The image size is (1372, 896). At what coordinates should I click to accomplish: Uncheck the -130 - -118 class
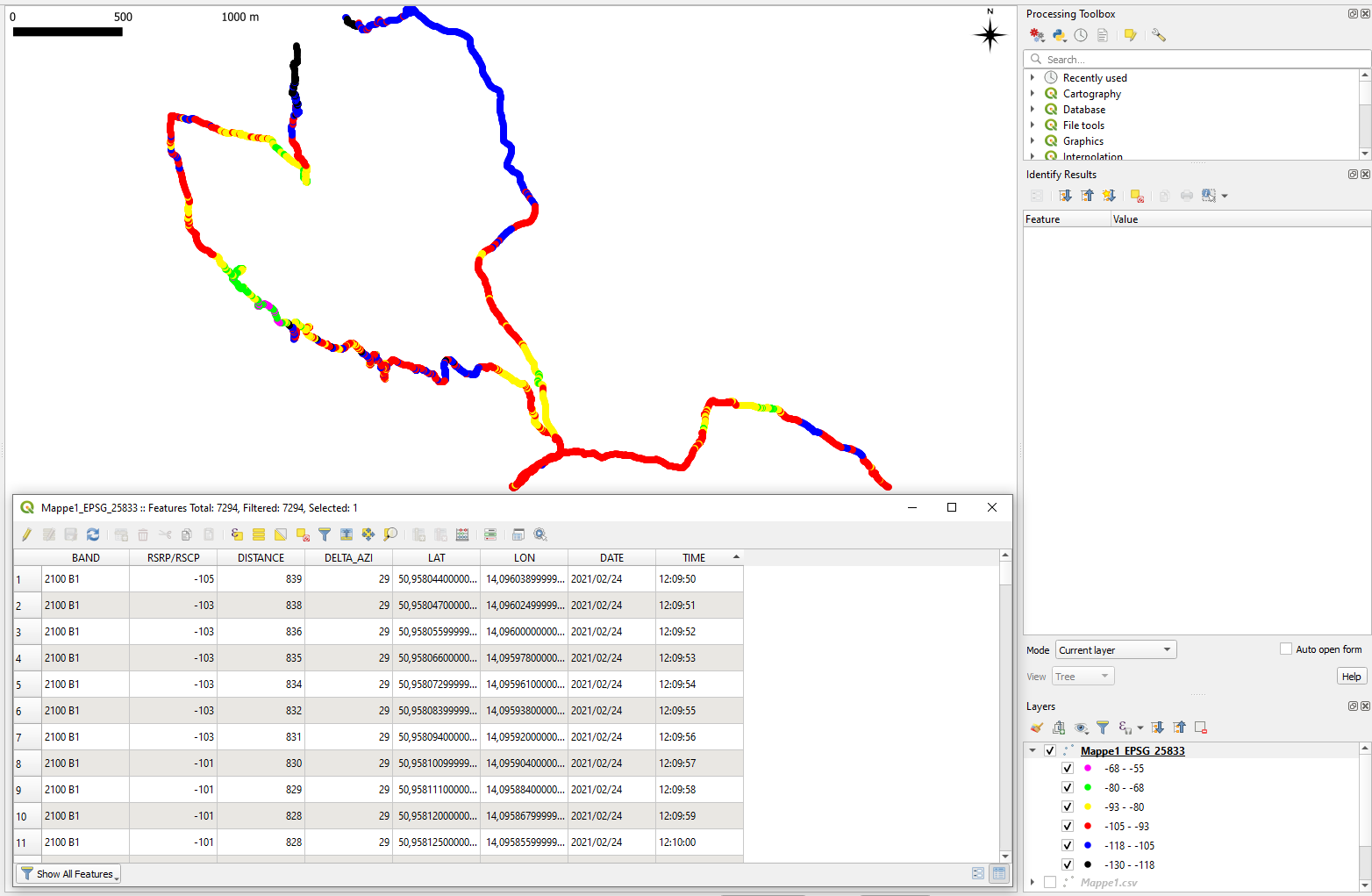pos(1068,864)
